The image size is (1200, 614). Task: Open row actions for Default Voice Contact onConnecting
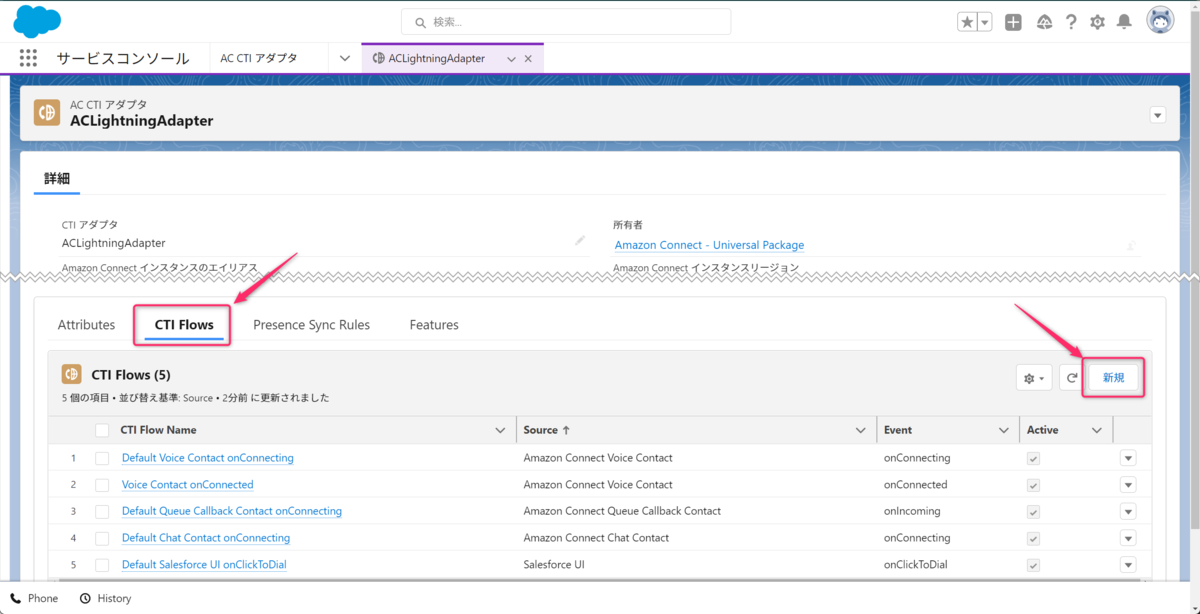click(x=1128, y=458)
